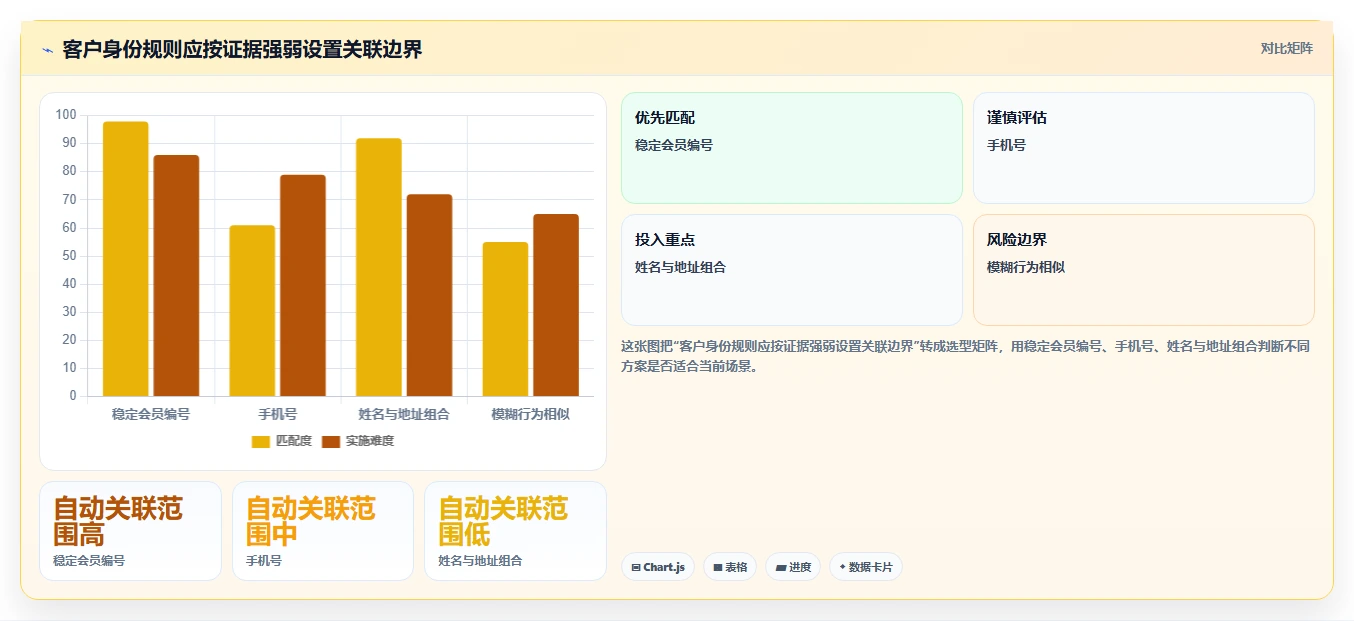Click 姓名与地址组合 text in 投入重点 card
Image resolution: width=1354 pixels, height=621 pixels.
click(x=680, y=267)
